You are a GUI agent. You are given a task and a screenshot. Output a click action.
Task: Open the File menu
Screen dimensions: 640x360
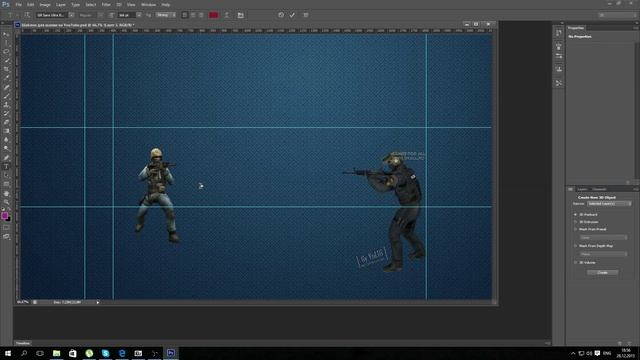(x=19, y=4)
